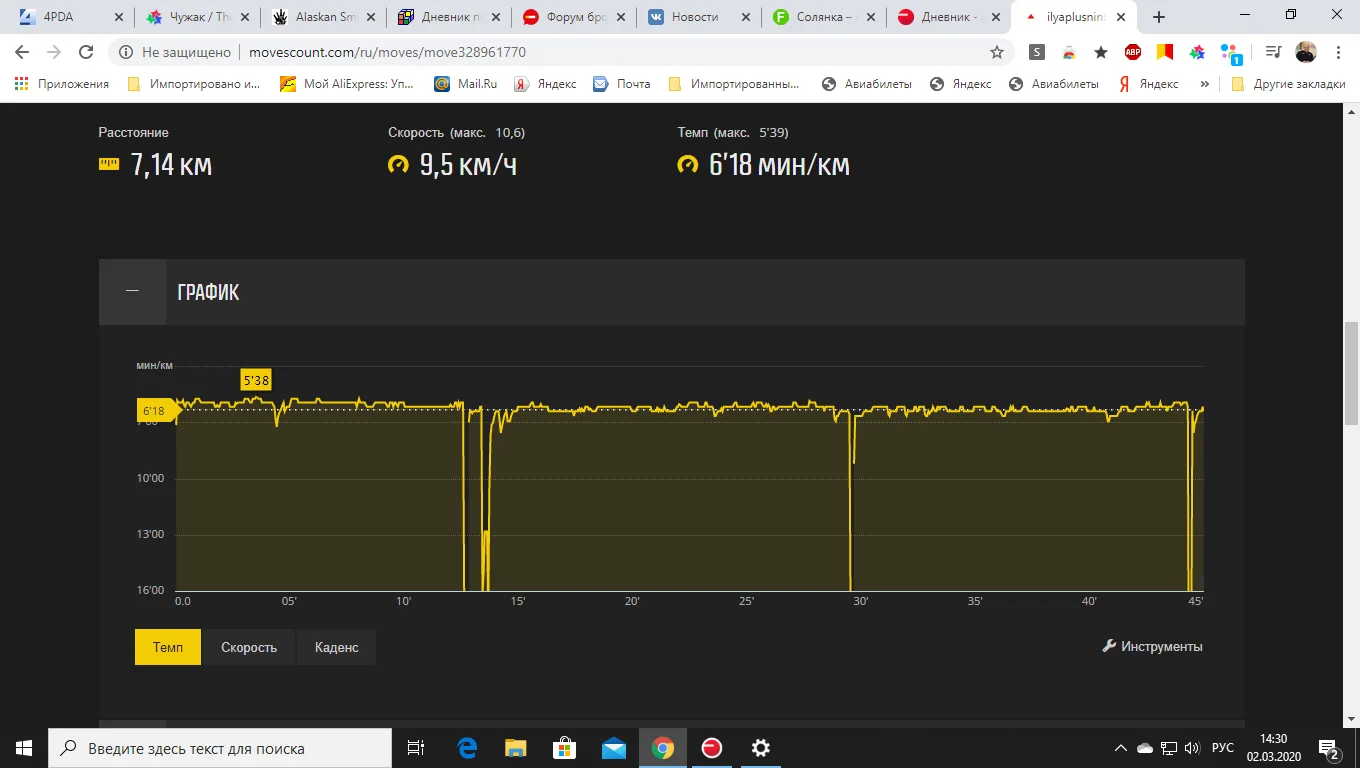Open a new browser tab
Viewport: 1360px width, 768px height.
(1159, 17)
